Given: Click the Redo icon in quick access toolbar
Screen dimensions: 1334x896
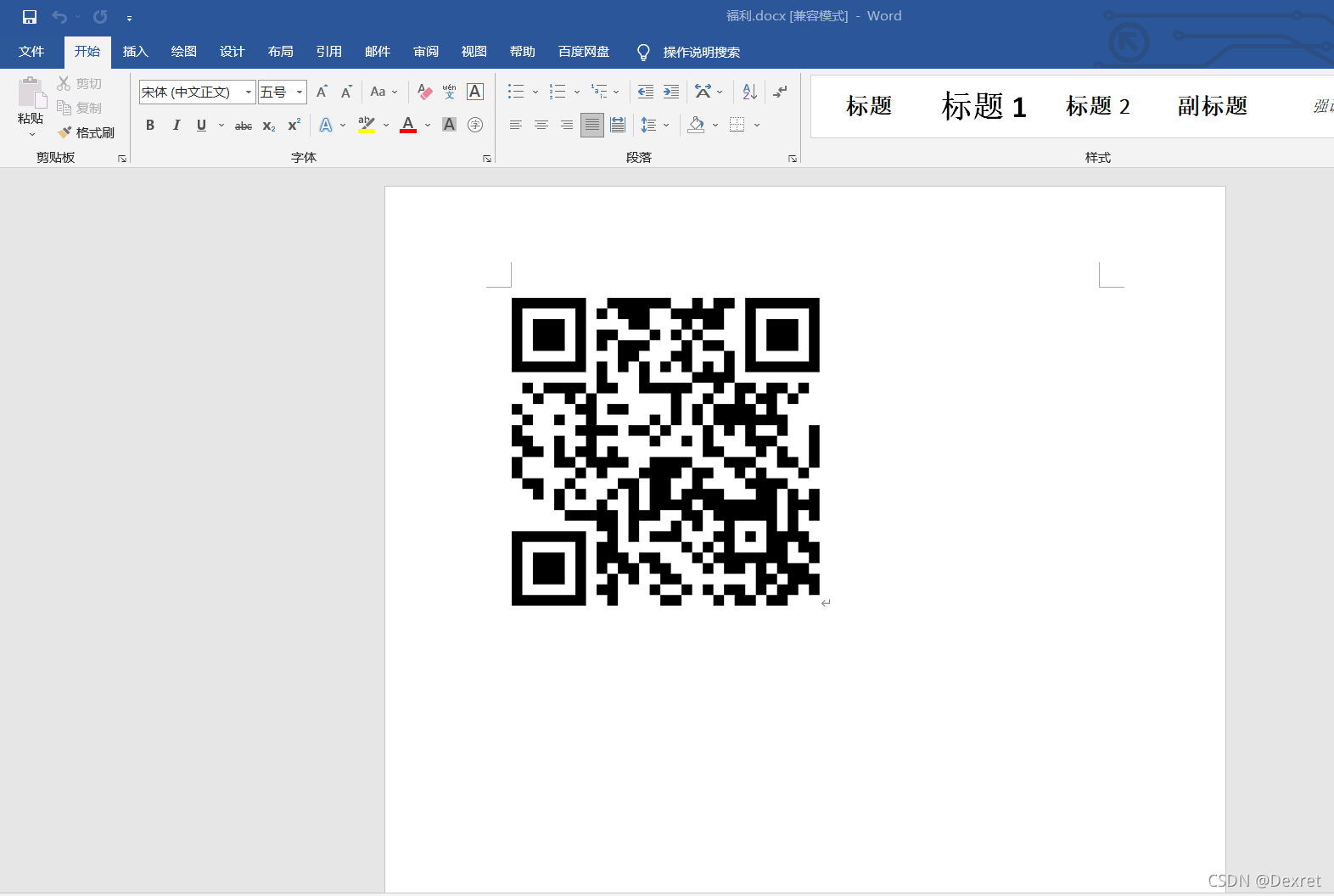Looking at the screenshot, I should coord(100,17).
